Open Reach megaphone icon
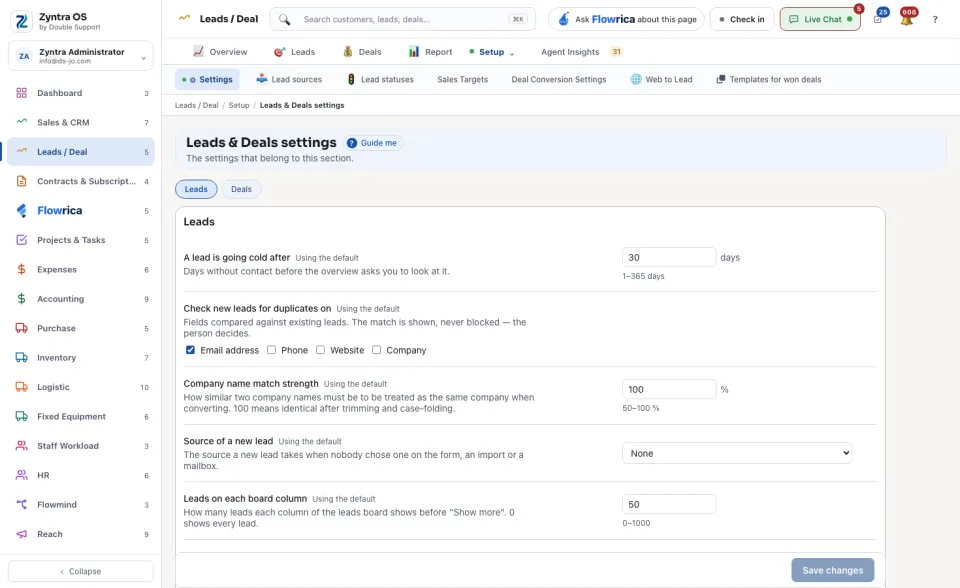Image resolution: width=960 pixels, height=588 pixels. 21,534
